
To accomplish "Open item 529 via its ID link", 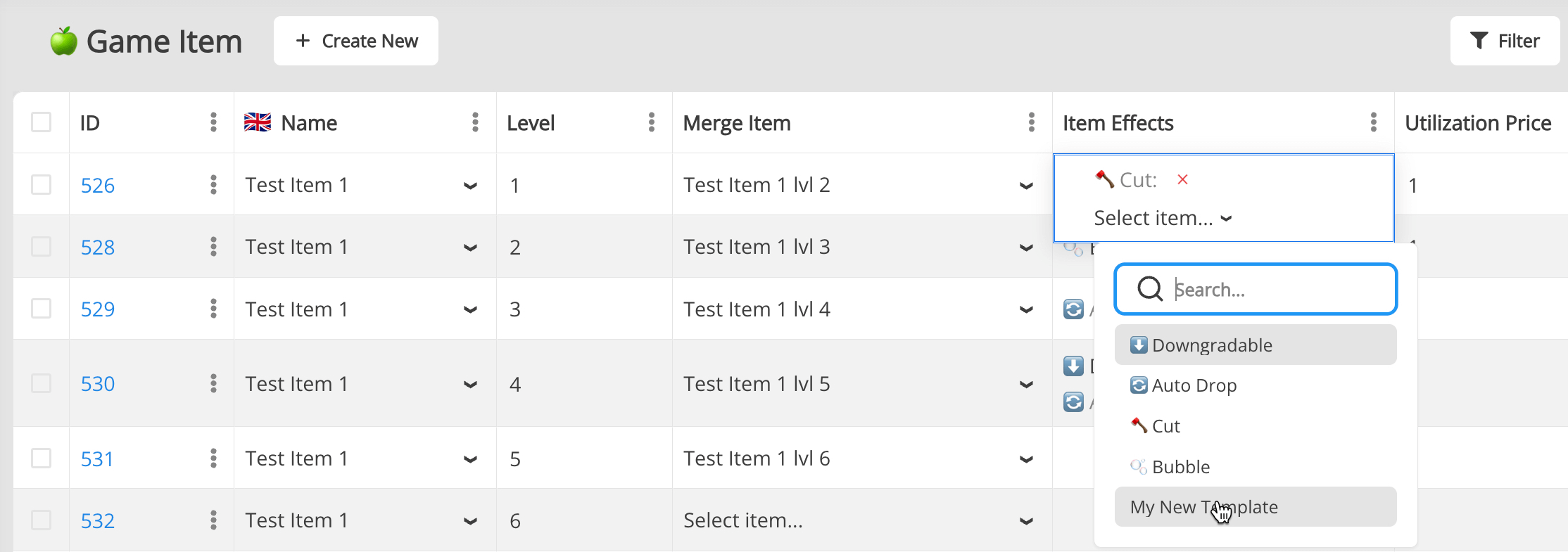I will click(98, 309).
